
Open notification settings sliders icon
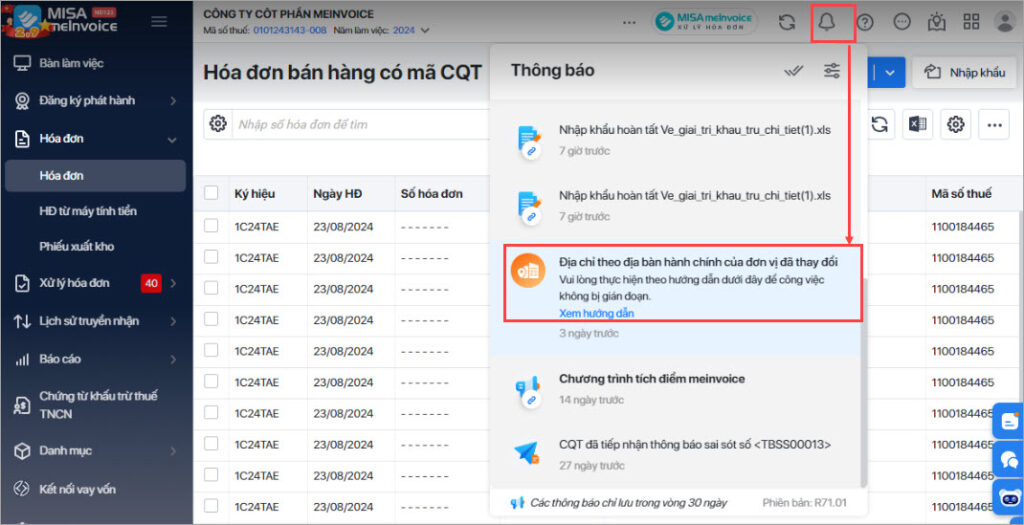(x=832, y=71)
